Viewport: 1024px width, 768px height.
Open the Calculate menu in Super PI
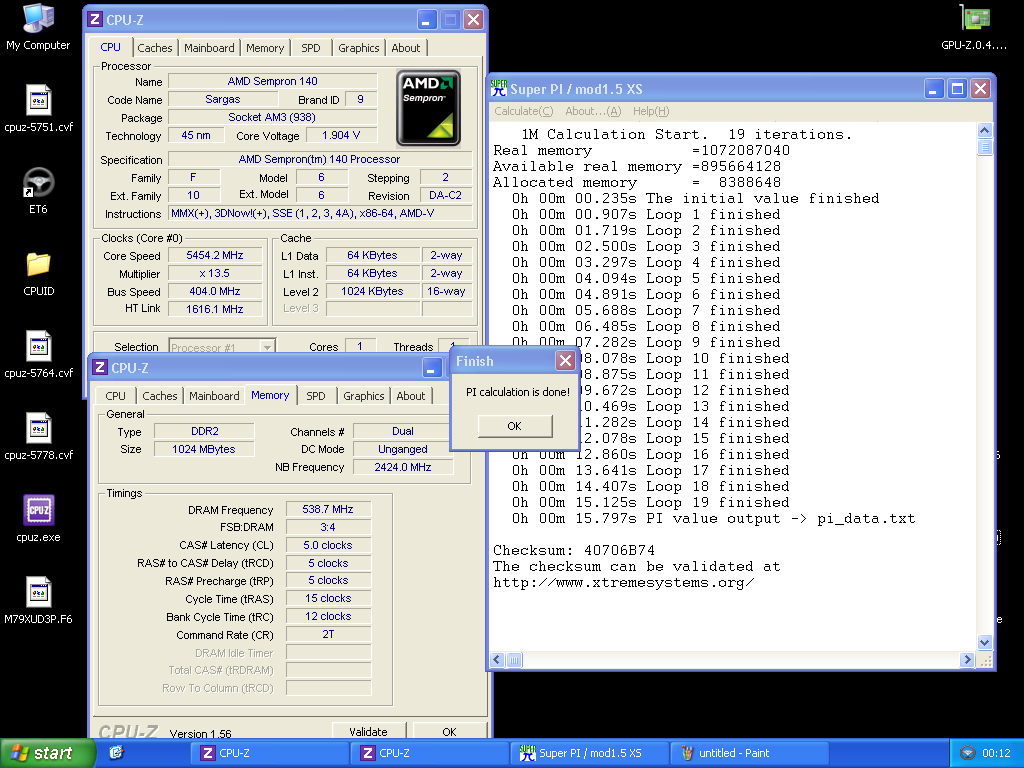point(524,111)
